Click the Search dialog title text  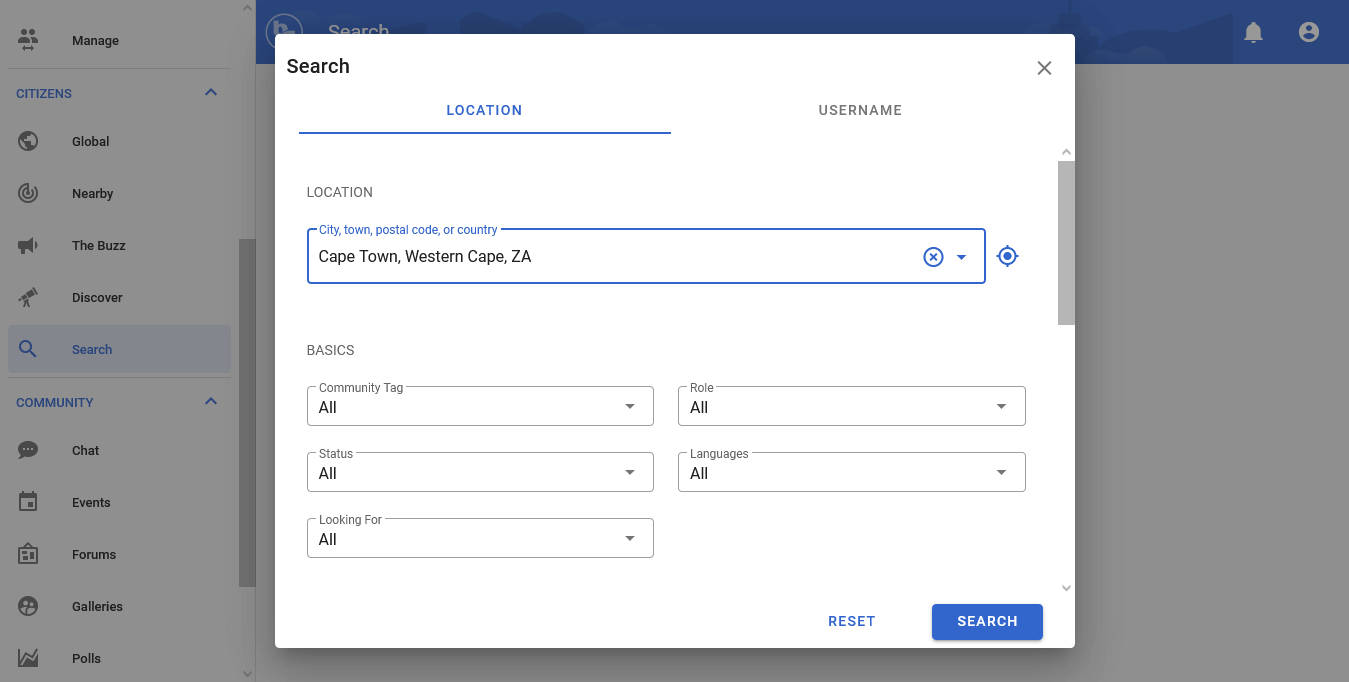[x=318, y=66]
